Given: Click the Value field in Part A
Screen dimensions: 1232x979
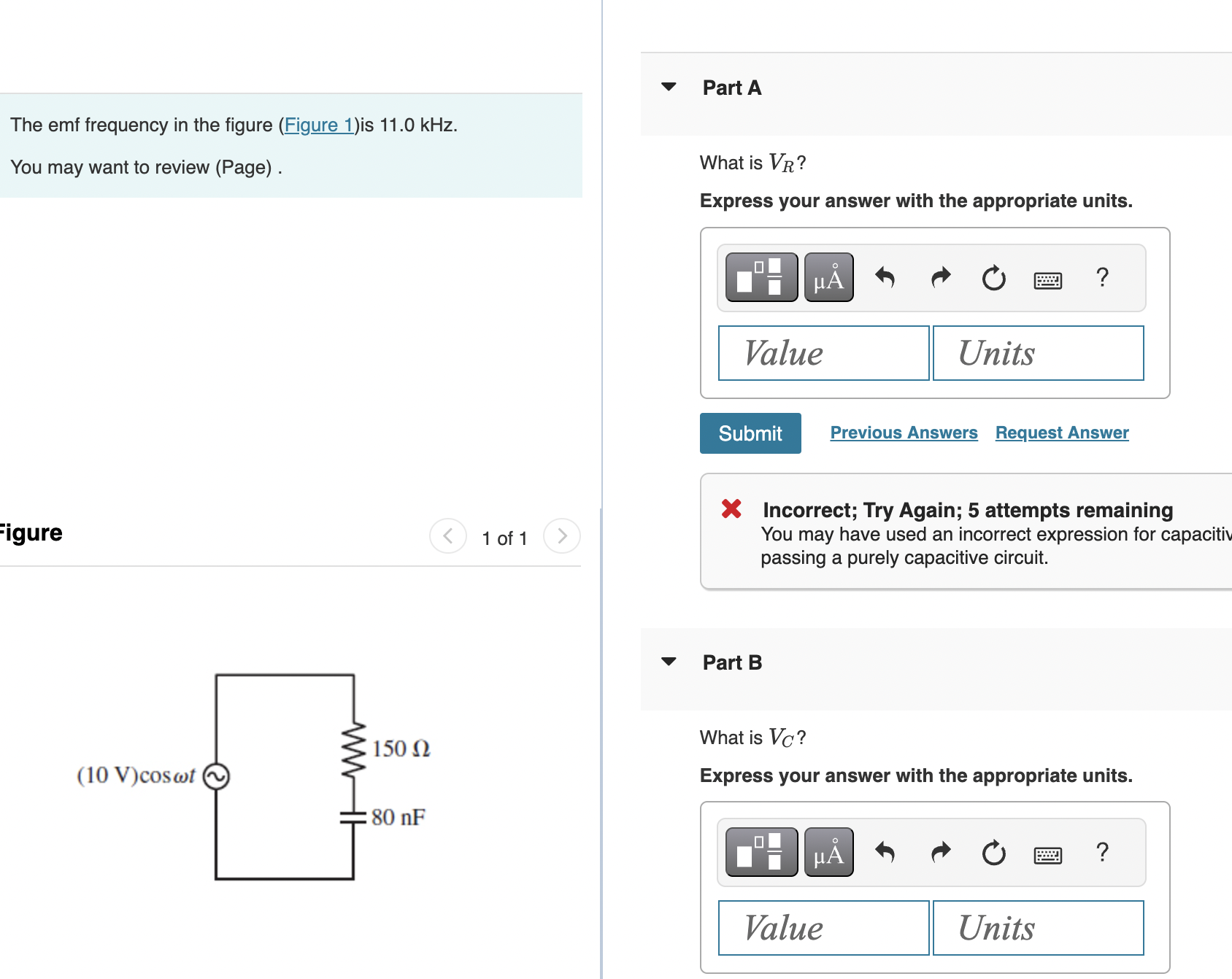Looking at the screenshot, I should [x=823, y=353].
